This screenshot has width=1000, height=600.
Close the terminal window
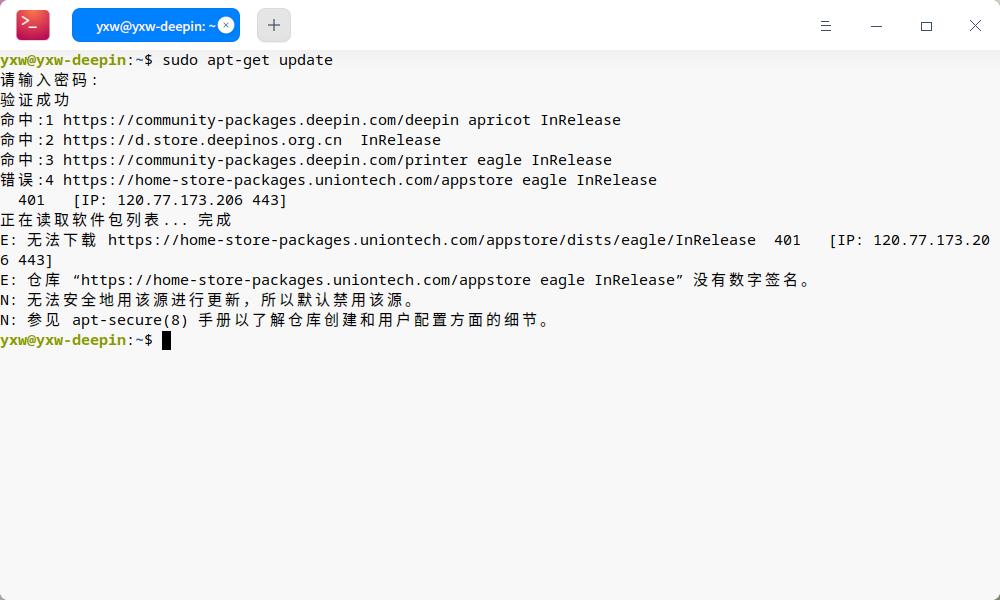[x=975, y=26]
